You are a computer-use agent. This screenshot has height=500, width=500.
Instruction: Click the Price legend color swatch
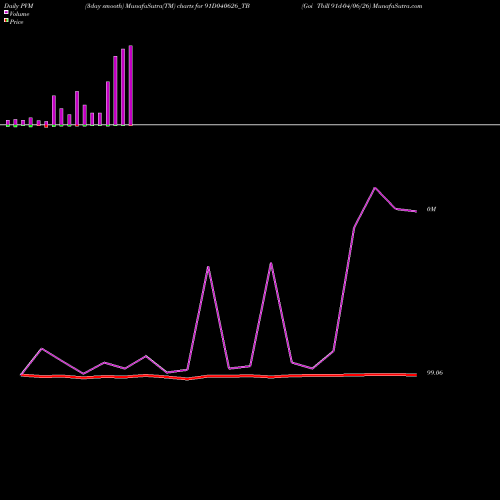pyautogui.click(x=6, y=20)
